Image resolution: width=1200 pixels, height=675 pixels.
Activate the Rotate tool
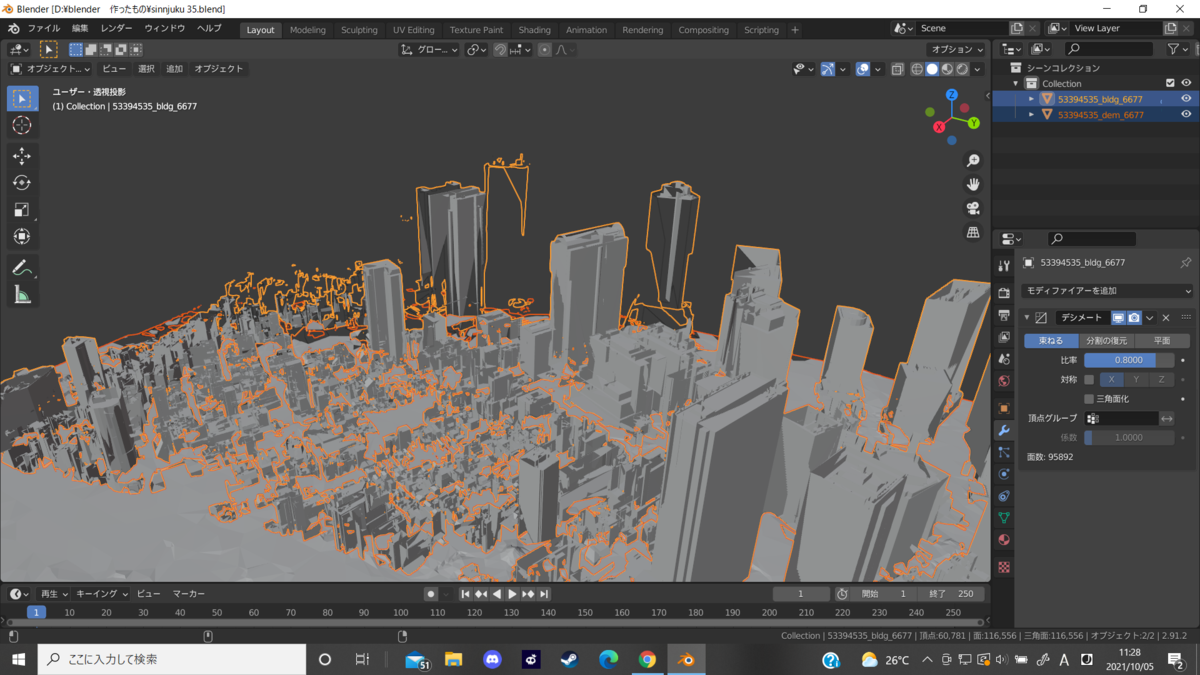[x=22, y=183]
